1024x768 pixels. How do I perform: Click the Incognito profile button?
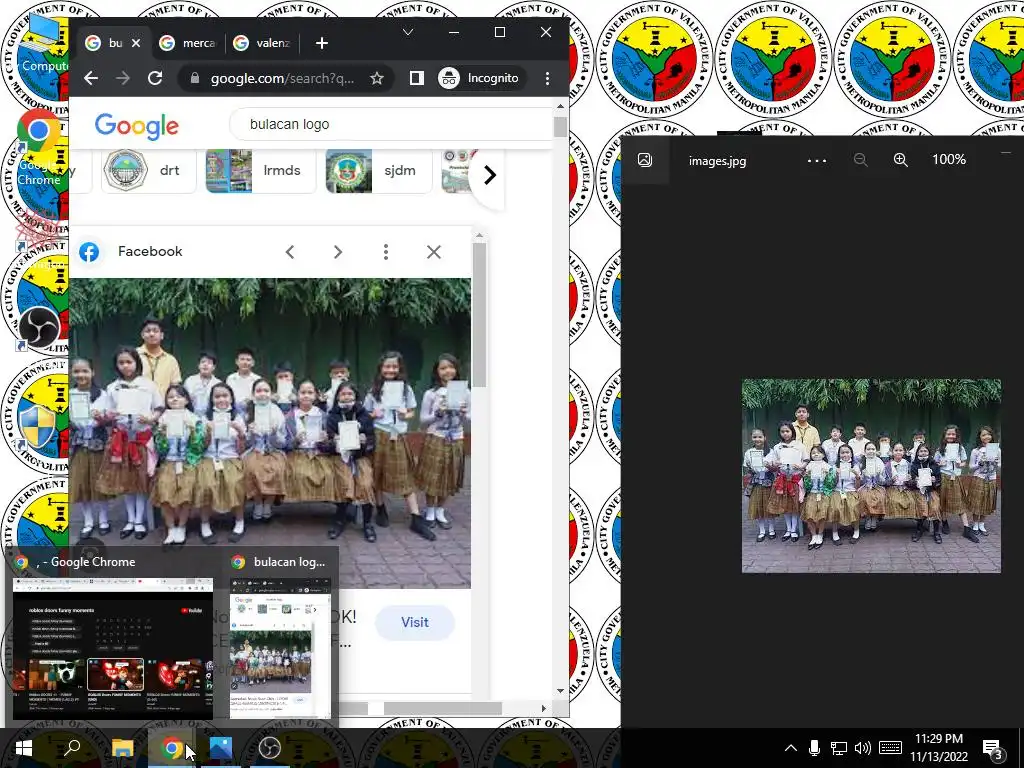tap(480, 78)
